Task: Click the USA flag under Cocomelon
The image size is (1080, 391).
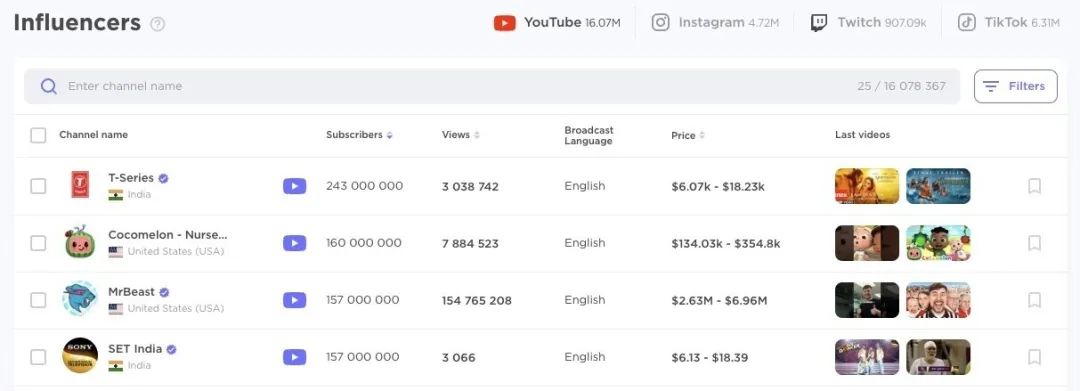Action: click(116, 252)
